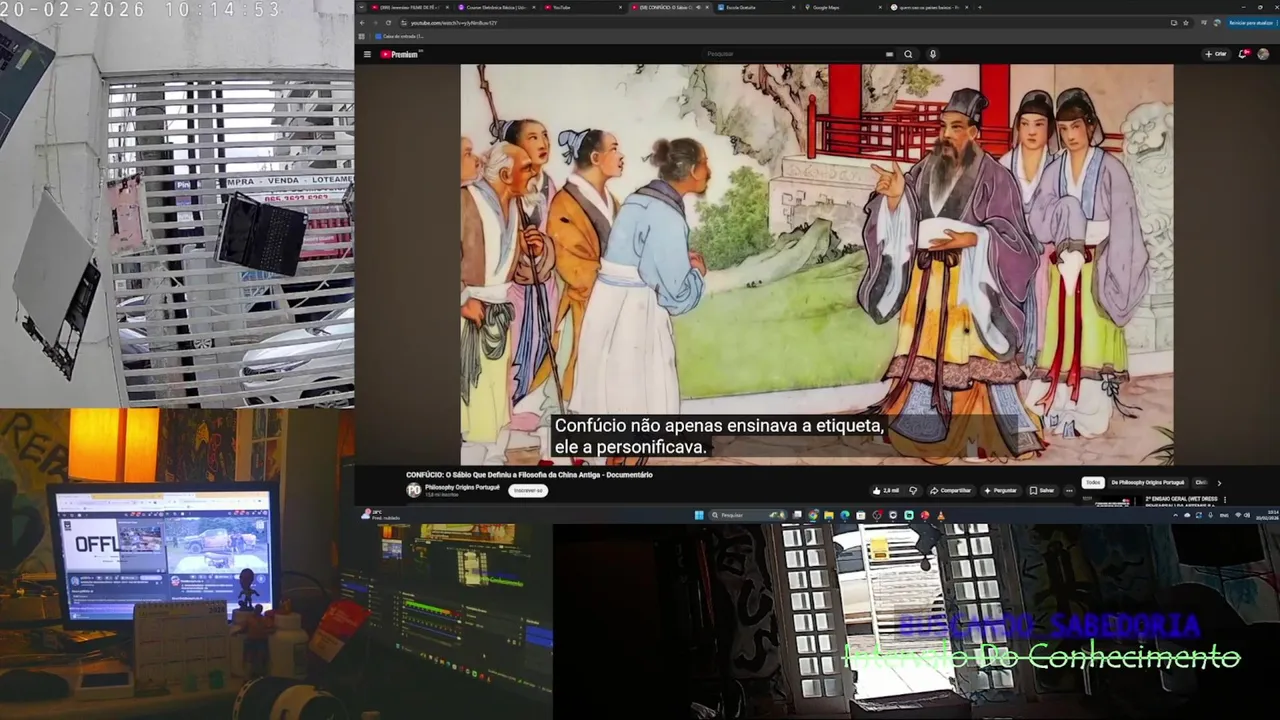Click the Criar create button
Viewport: 1280px width, 720px height.
pyautogui.click(x=1215, y=54)
